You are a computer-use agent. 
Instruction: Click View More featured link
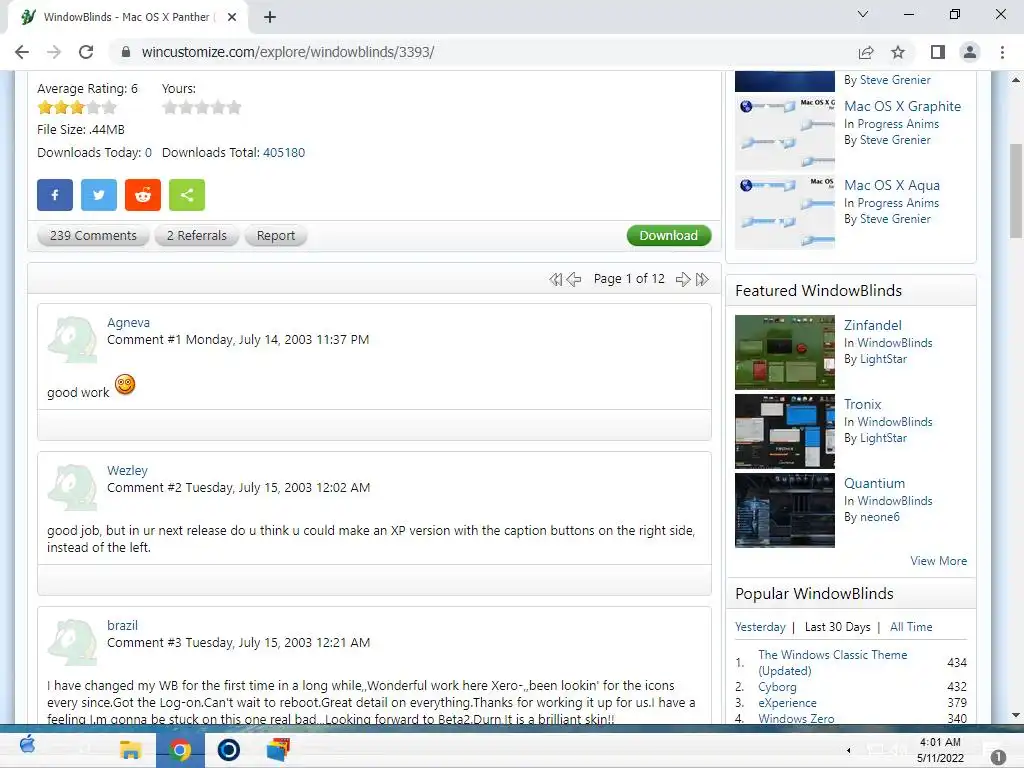(938, 561)
